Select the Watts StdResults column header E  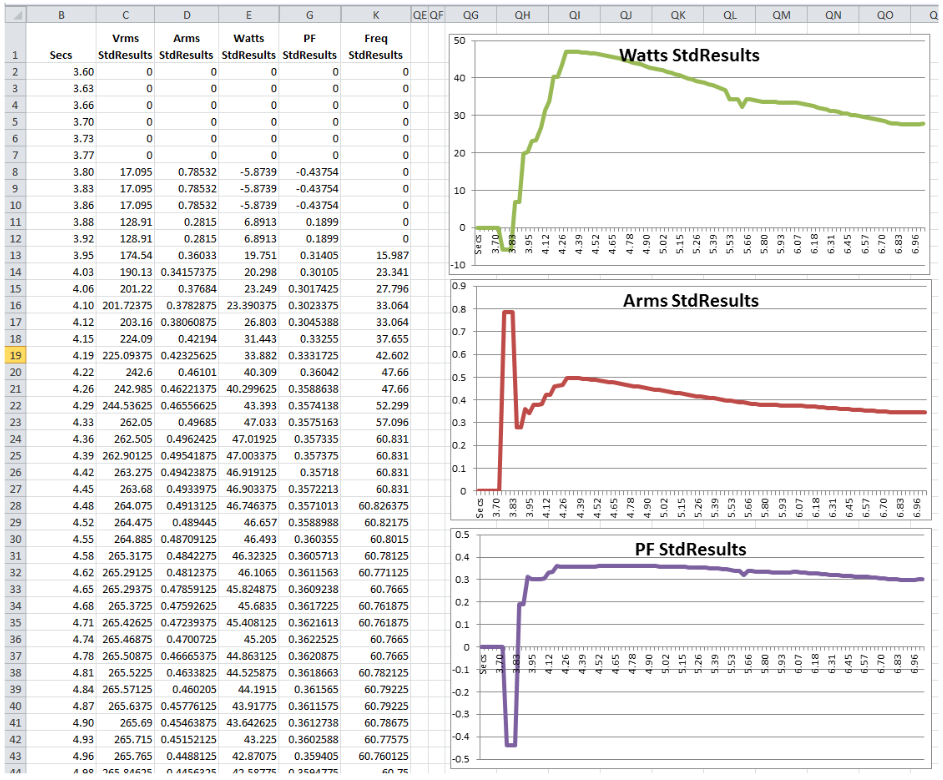coord(248,15)
